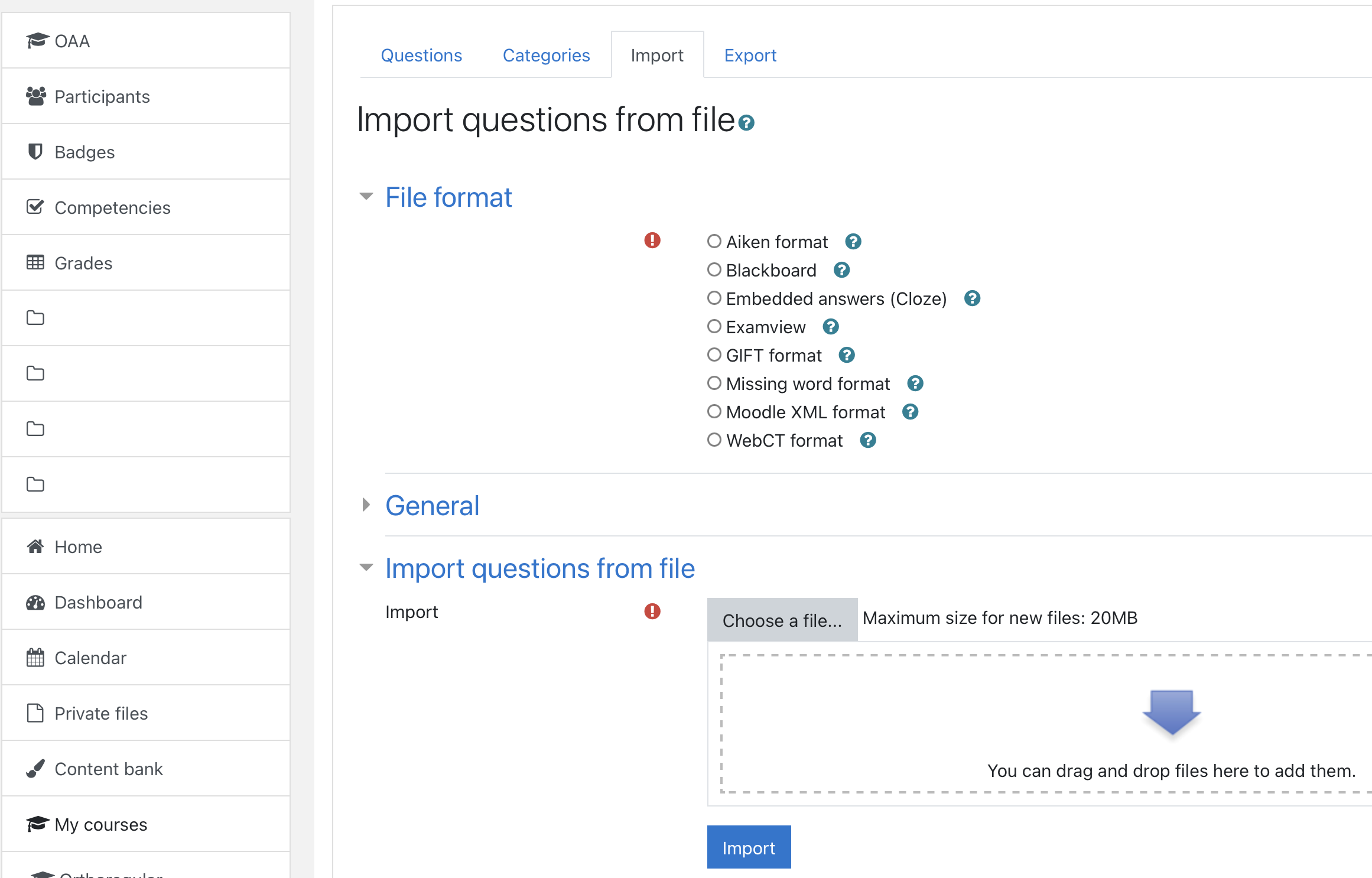Open Content bank from sidebar
Screen dimensions: 1372x878
[x=109, y=769]
